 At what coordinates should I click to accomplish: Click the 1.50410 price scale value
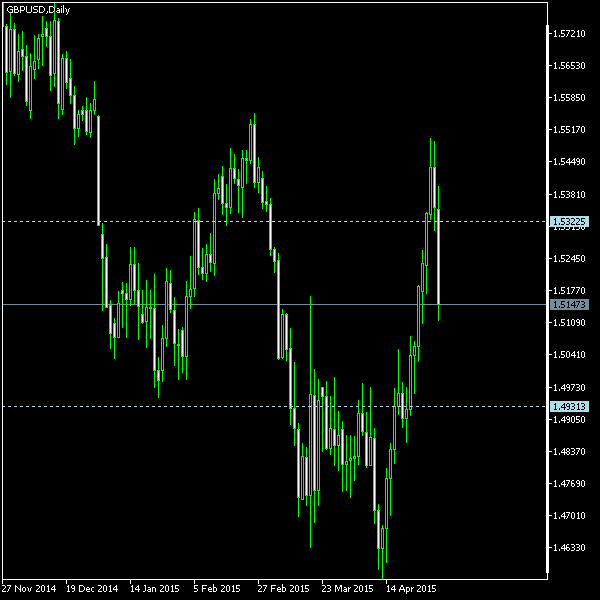pyautogui.click(x=569, y=355)
